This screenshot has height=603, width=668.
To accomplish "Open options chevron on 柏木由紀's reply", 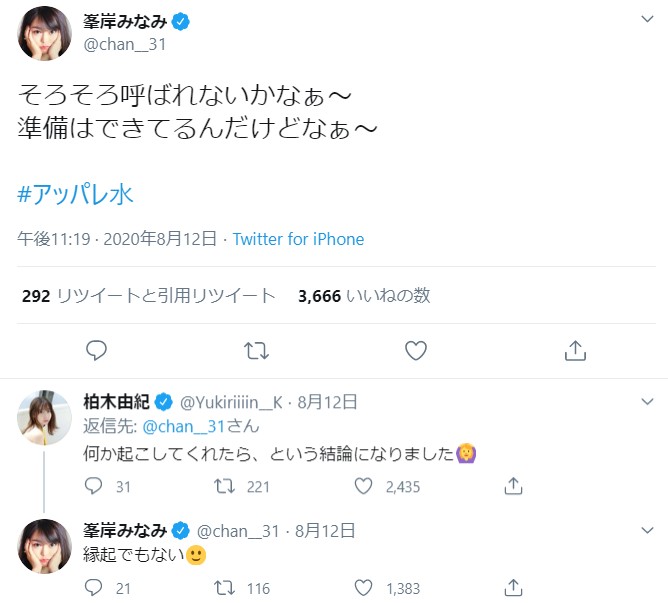I will 647,401.
